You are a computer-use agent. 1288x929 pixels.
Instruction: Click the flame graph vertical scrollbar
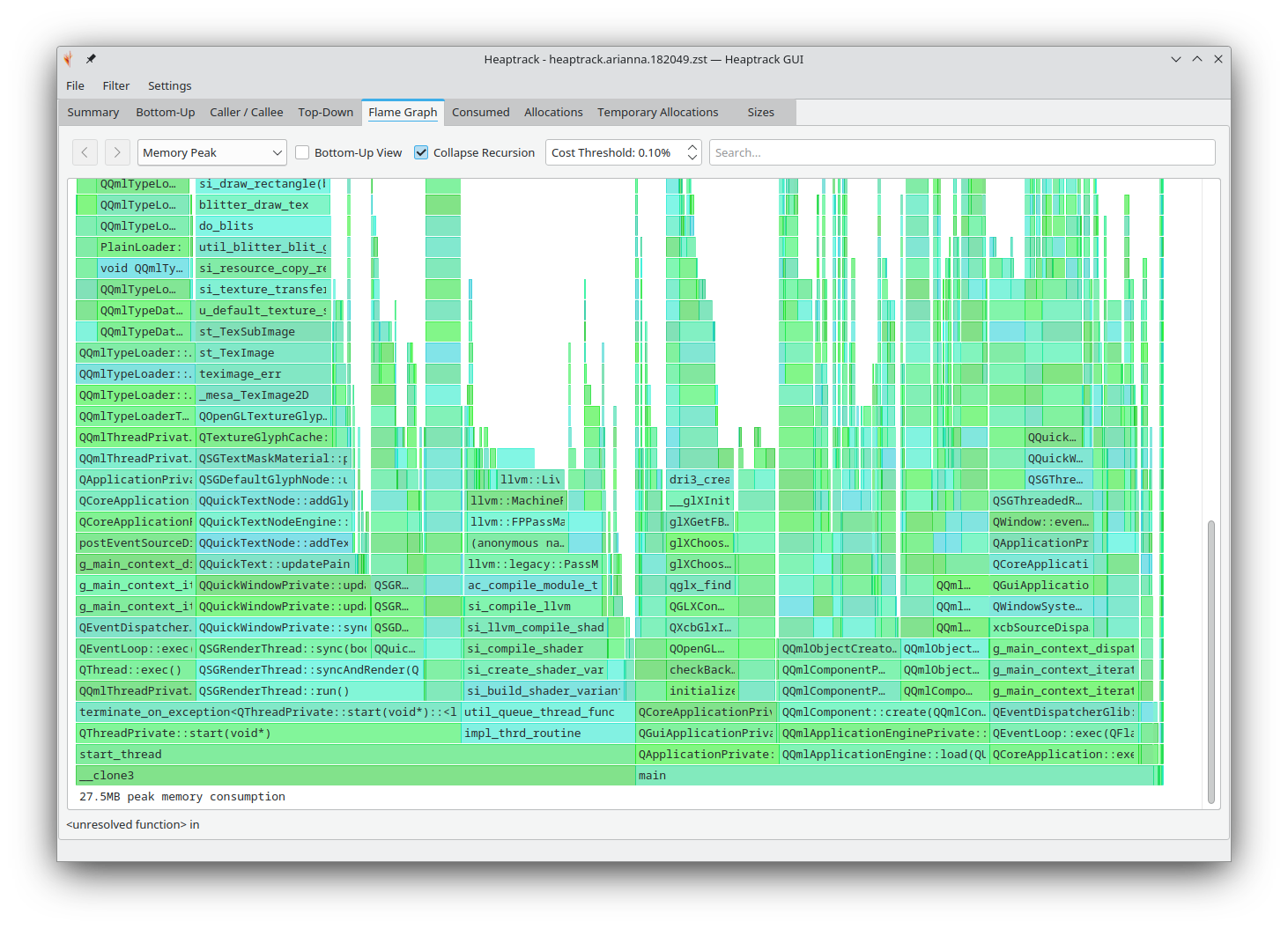pos(1211,660)
